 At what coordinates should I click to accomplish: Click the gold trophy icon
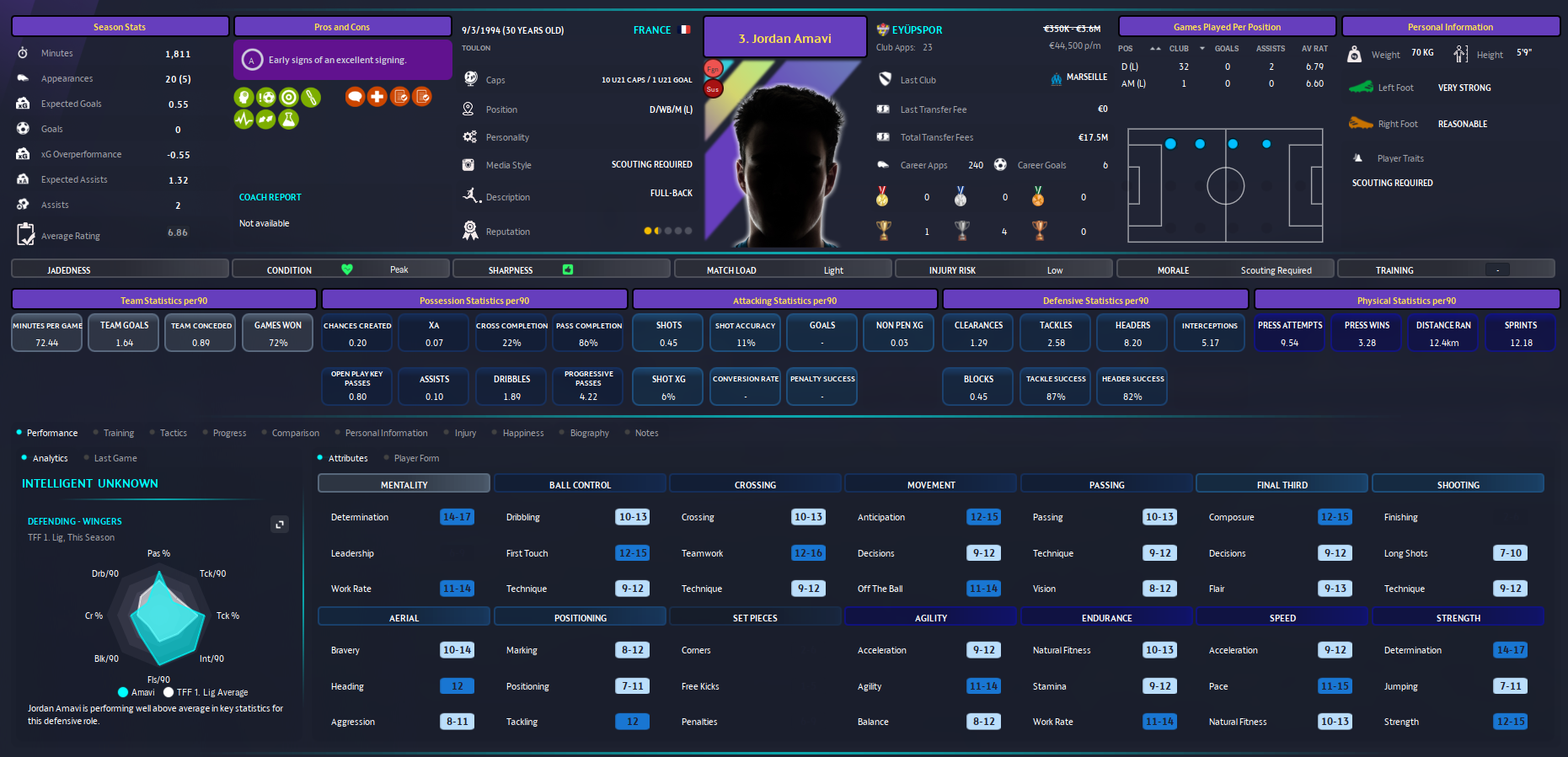tap(883, 230)
